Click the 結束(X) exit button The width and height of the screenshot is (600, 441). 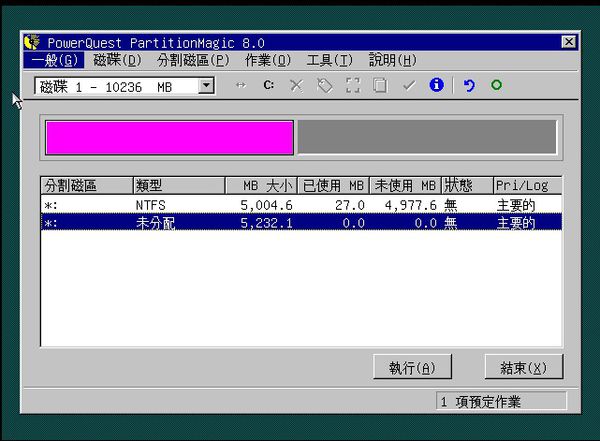pyautogui.click(x=523, y=368)
